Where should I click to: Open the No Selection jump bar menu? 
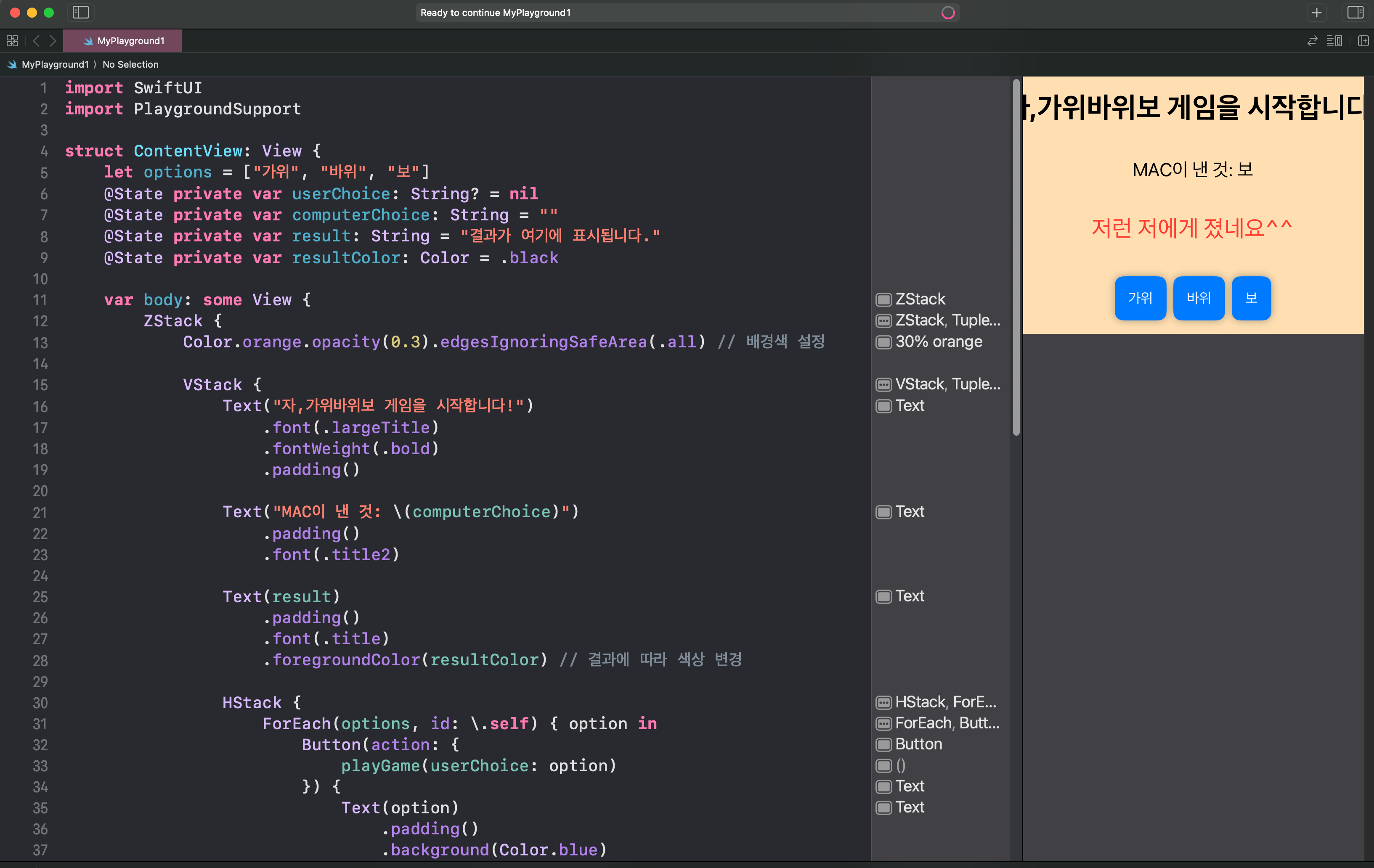click(130, 64)
